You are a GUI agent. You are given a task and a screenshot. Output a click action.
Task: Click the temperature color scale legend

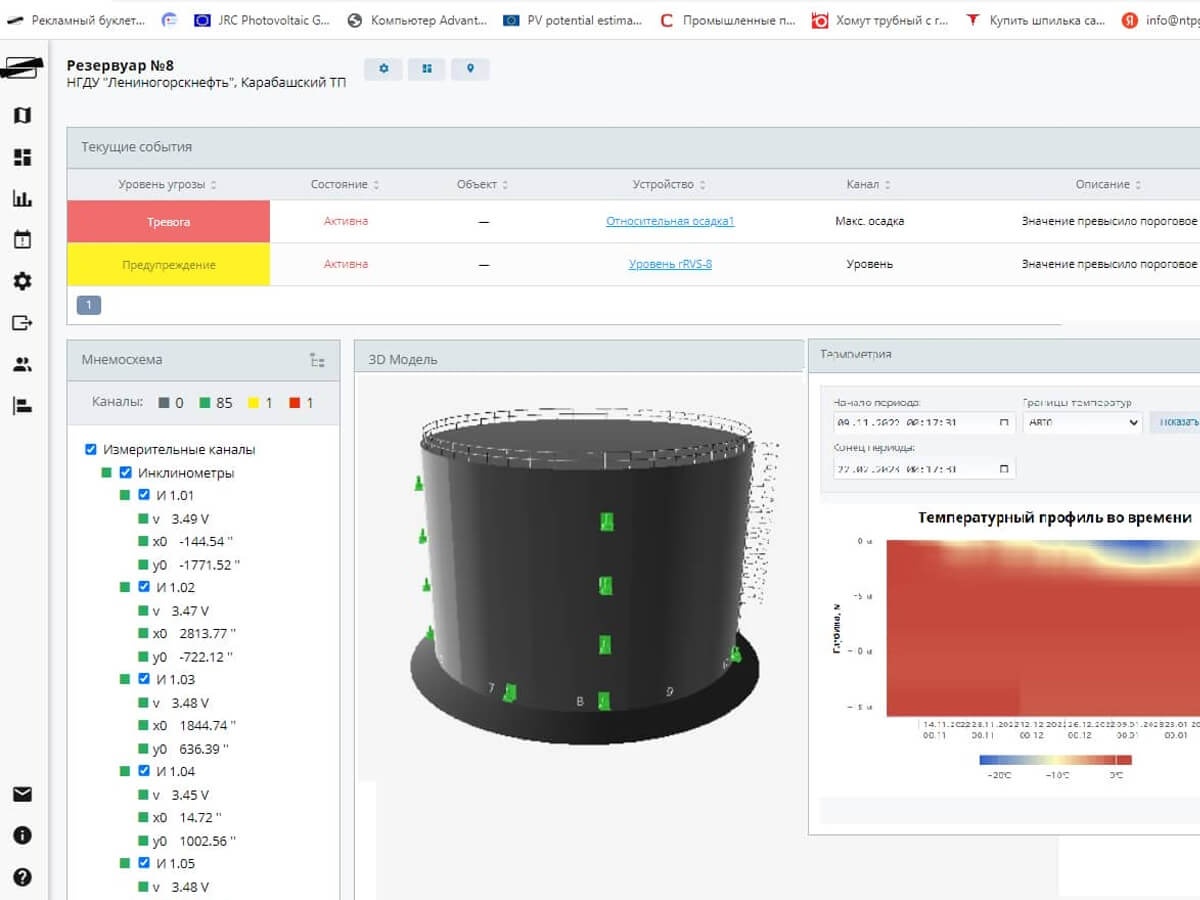(1054, 759)
